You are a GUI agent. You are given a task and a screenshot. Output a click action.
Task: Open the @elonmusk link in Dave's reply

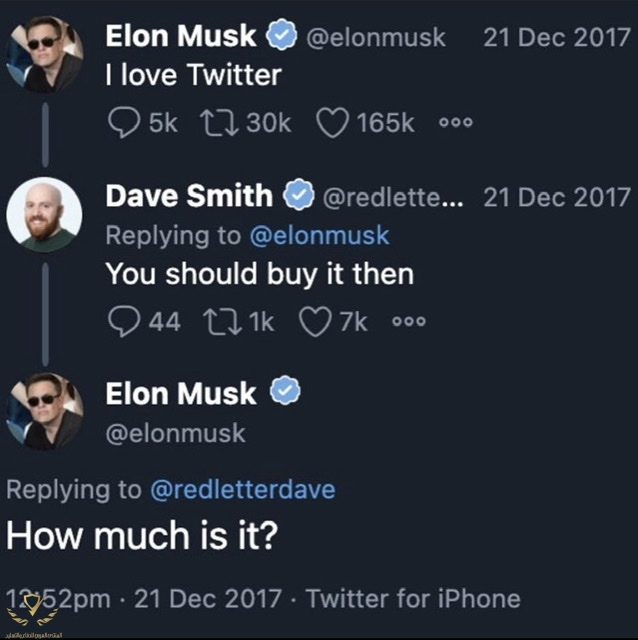pyautogui.click(x=317, y=236)
